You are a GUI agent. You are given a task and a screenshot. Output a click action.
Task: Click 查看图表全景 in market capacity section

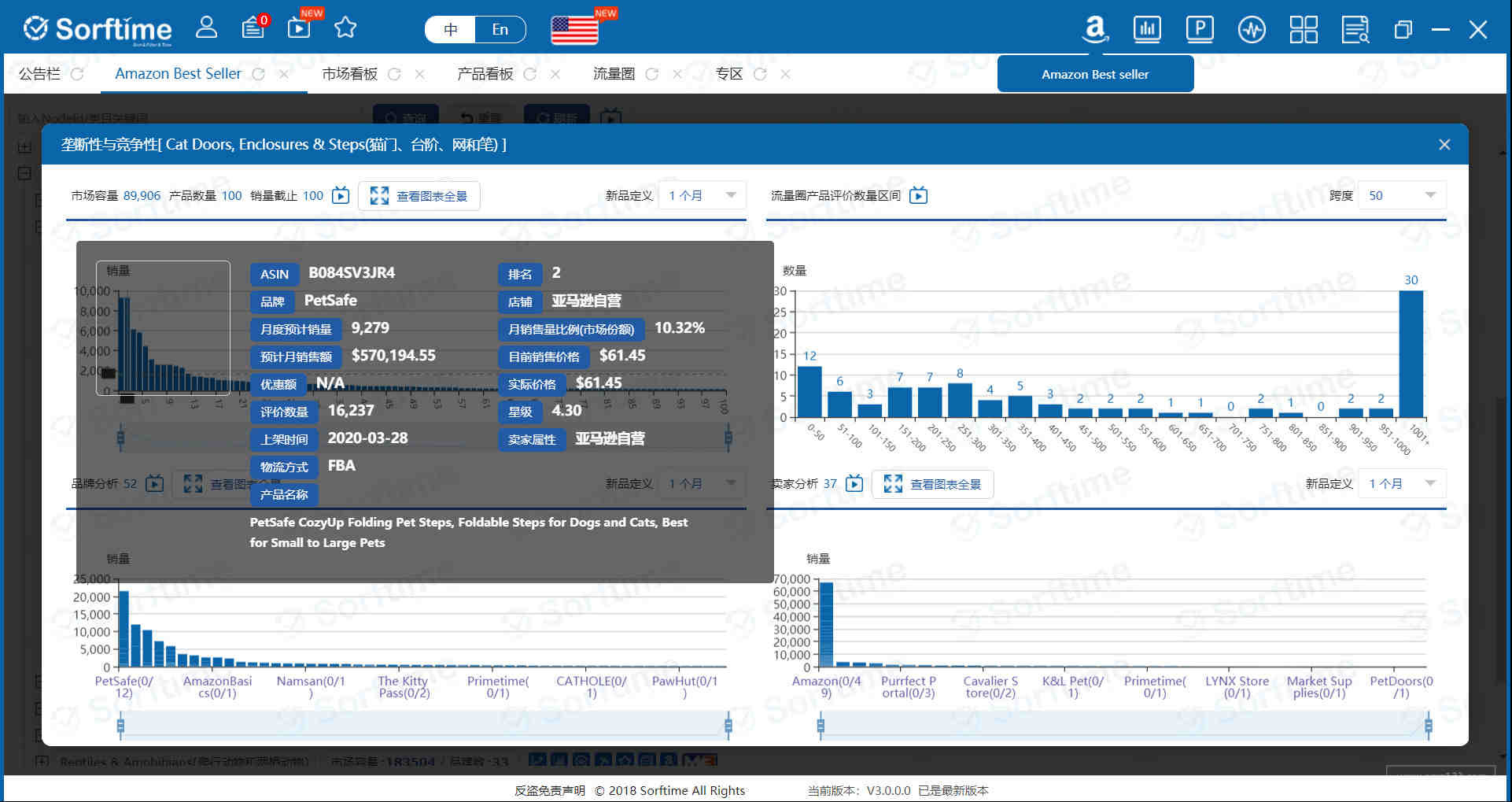tap(419, 196)
